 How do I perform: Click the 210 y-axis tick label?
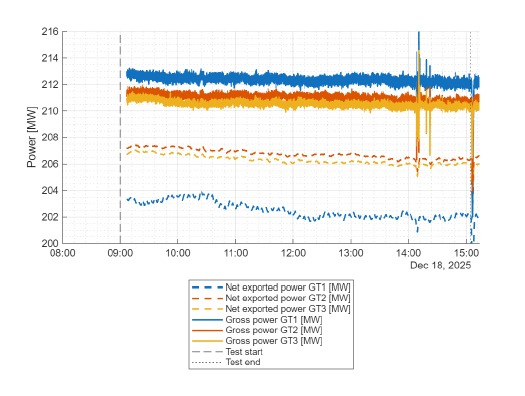point(50,111)
